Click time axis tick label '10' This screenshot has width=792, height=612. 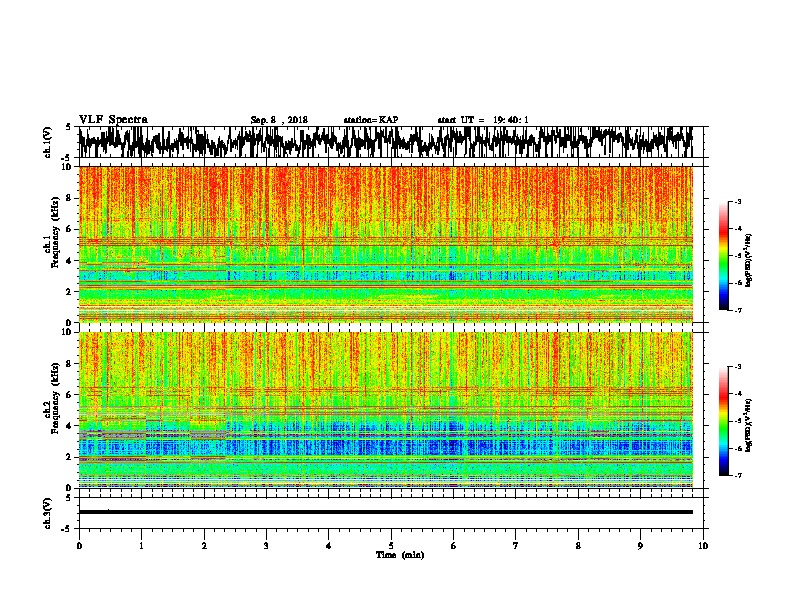click(x=703, y=546)
